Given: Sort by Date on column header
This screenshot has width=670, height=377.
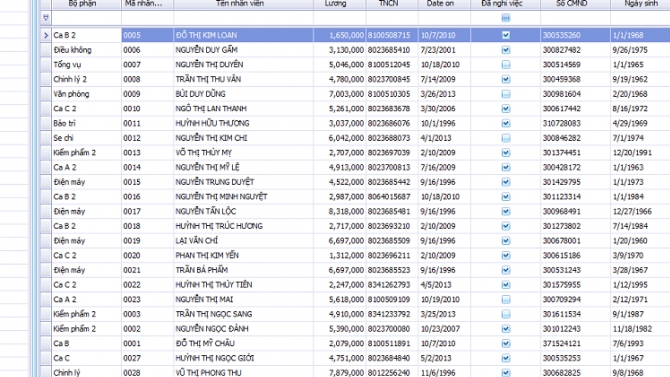Looking at the screenshot, I should point(444,4).
